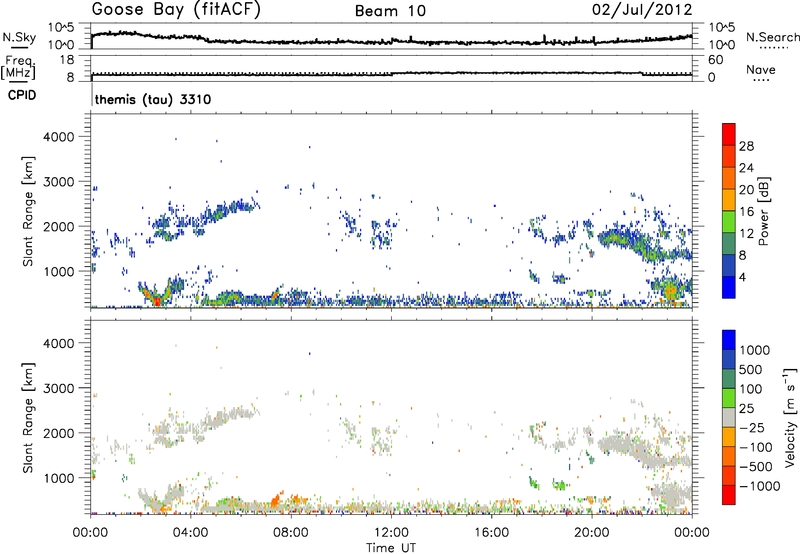Click the 'Freq. [MHz]' axis label

click(18, 68)
